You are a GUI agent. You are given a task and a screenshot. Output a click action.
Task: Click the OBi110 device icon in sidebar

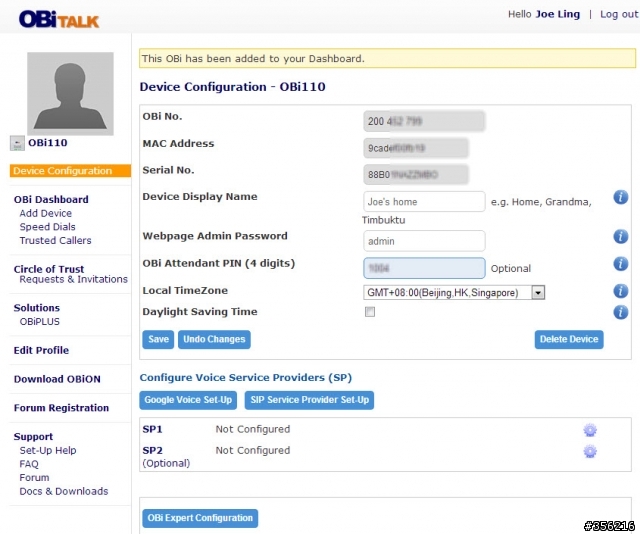[17, 143]
